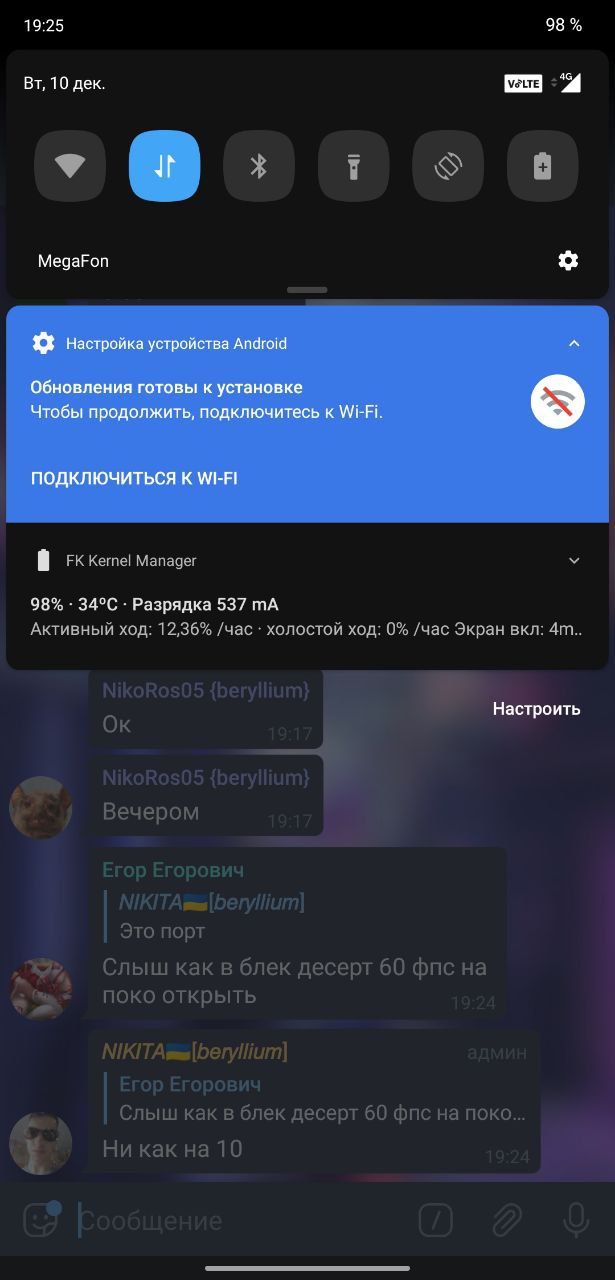
Task: Enable the Bluetooth quick tile
Action: [x=259, y=166]
